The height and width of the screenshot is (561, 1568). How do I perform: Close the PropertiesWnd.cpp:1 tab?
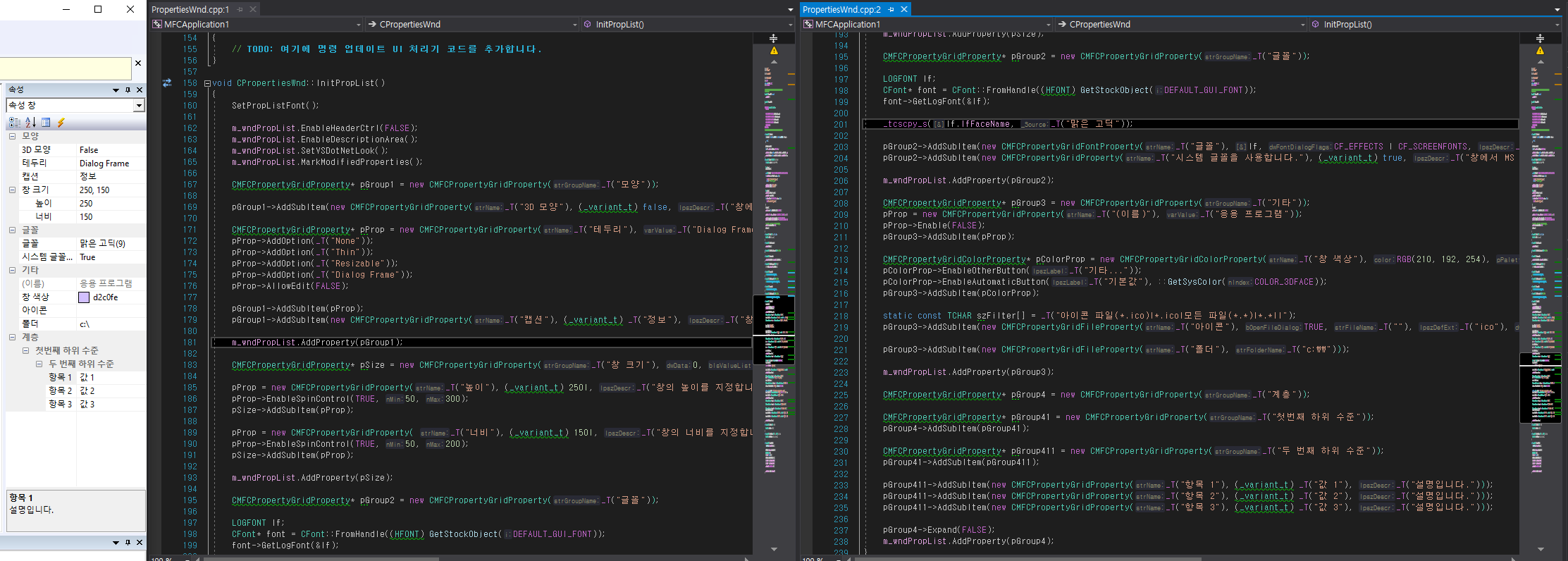point(253,9)
